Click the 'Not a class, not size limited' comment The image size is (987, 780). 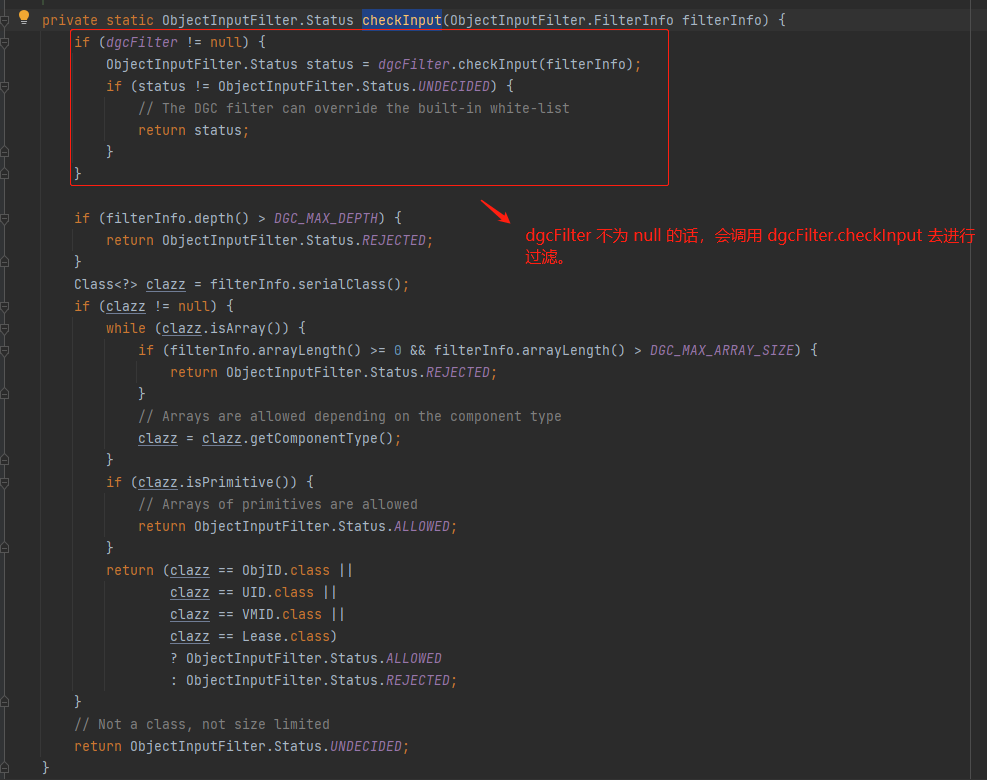point(201,724)
